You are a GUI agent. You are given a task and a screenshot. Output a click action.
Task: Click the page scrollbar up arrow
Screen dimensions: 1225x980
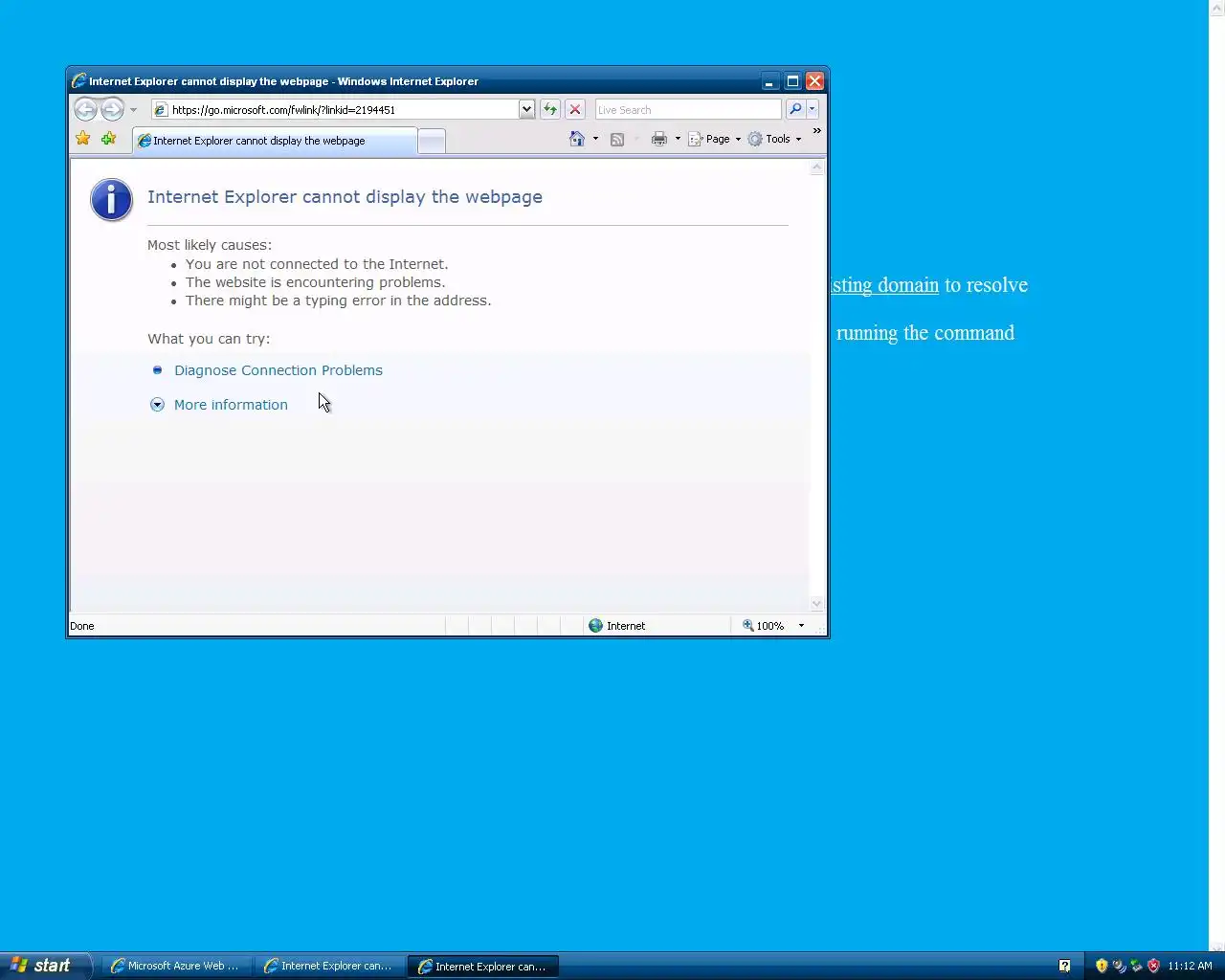point(816,167)
